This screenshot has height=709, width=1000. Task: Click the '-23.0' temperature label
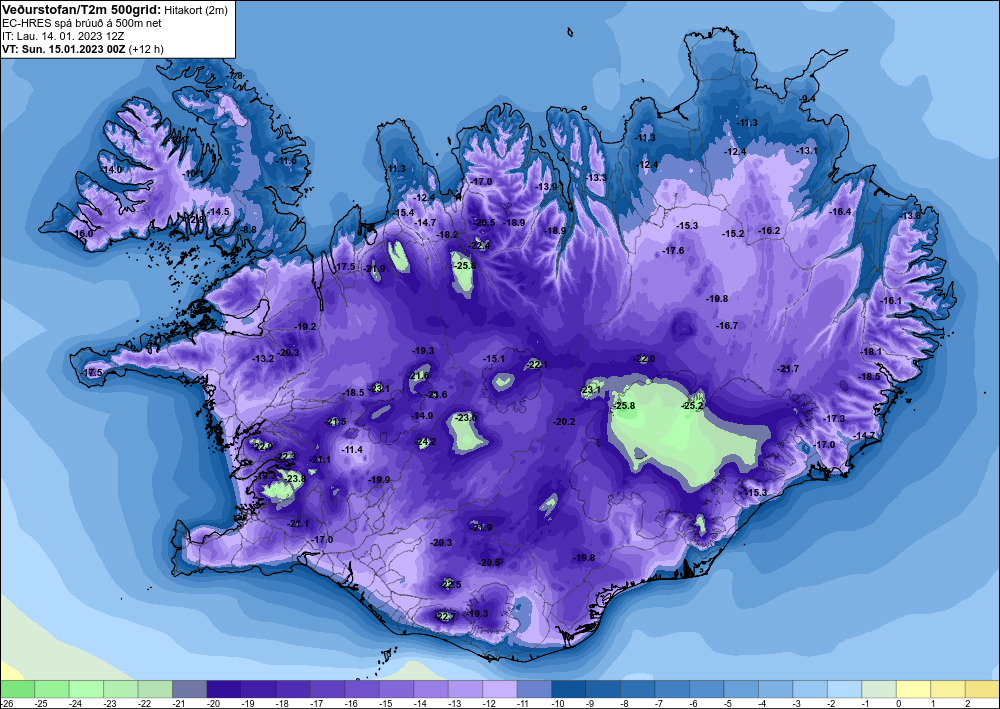coord(466,418)
